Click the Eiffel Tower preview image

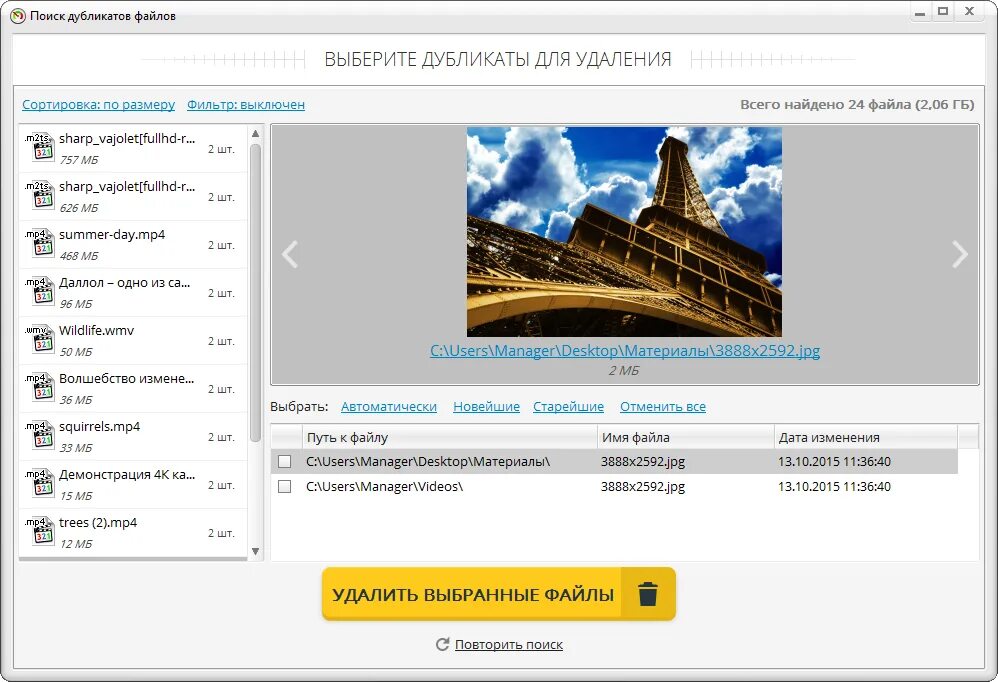click(x=624, y=232)
